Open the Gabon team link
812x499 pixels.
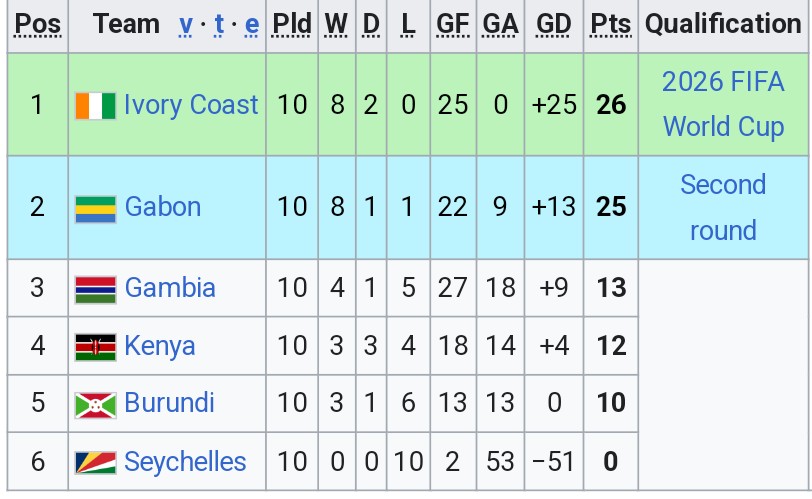click(x=162, y=207)
